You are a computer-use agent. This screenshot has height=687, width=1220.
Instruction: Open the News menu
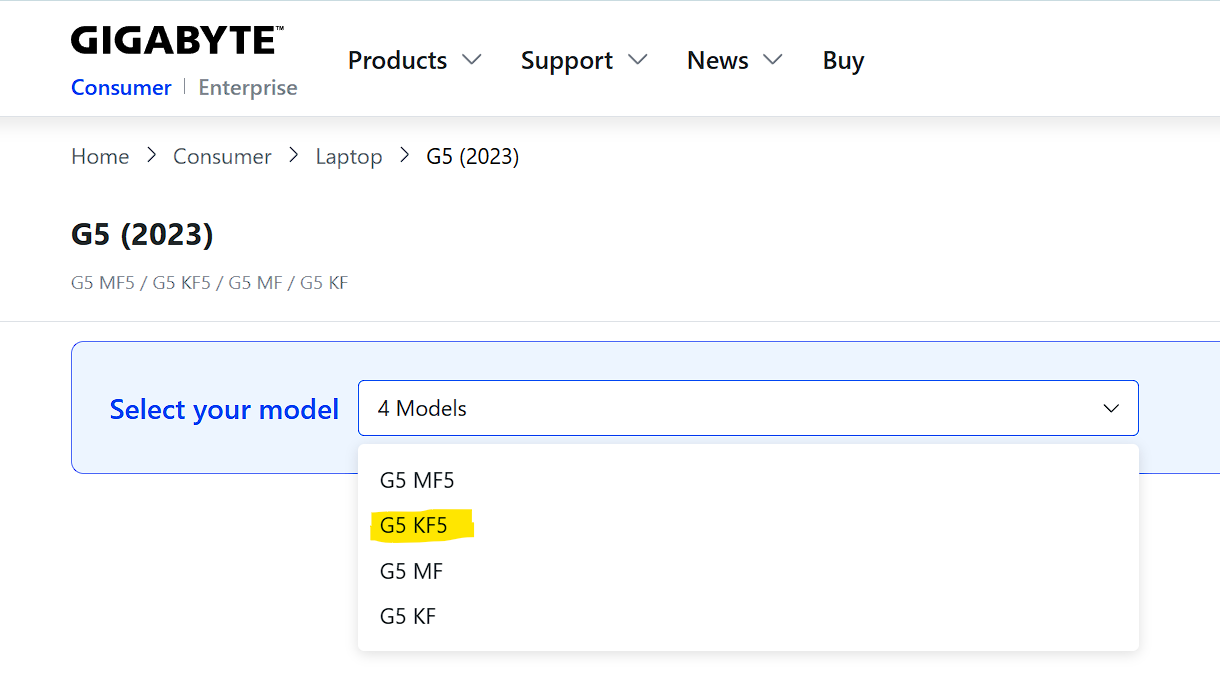click(717, 61)
